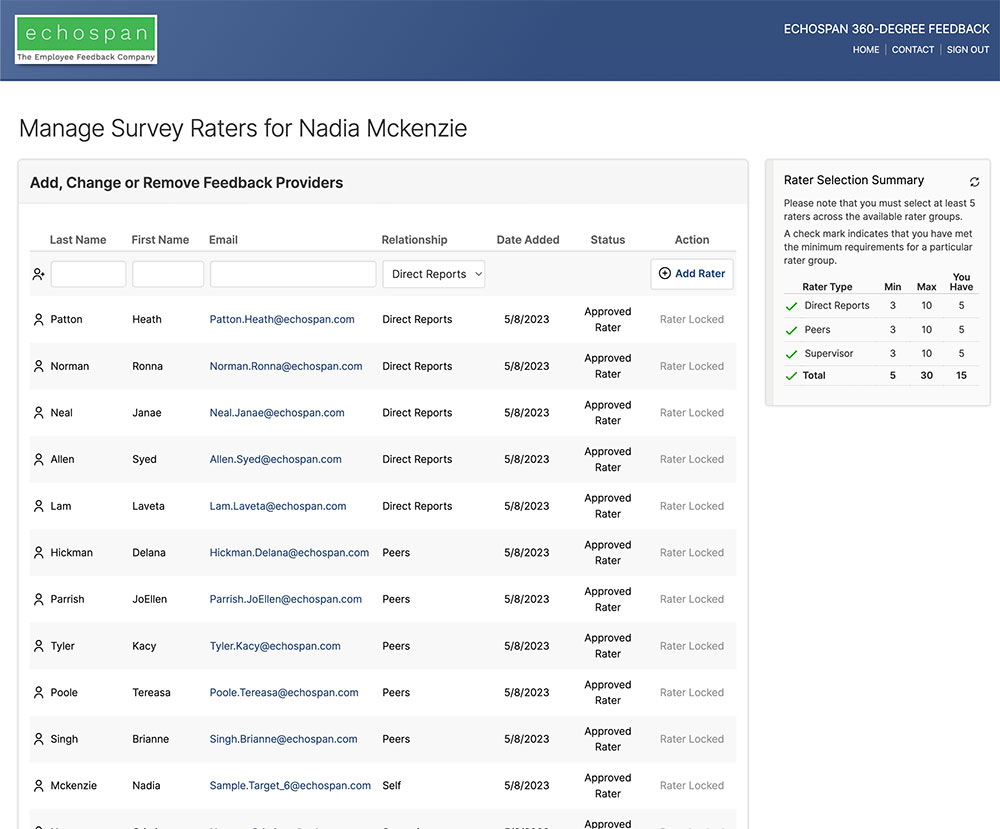Click the Rater Selection Summary title
1000x829 pixels.
(x=853, y=180)
